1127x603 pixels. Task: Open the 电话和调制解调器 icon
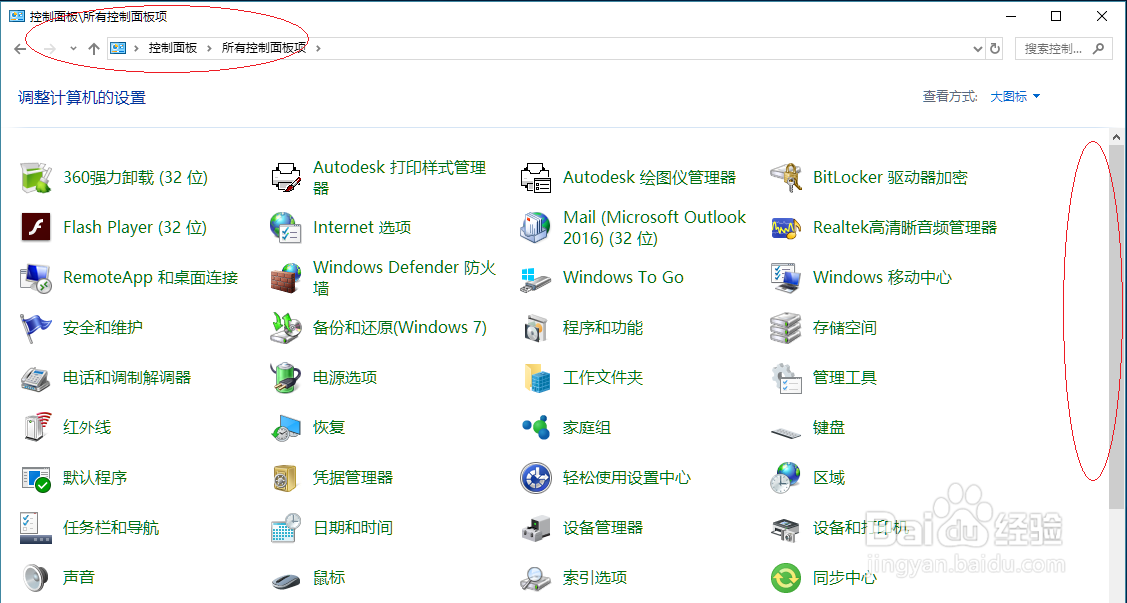tap(36, 377)
